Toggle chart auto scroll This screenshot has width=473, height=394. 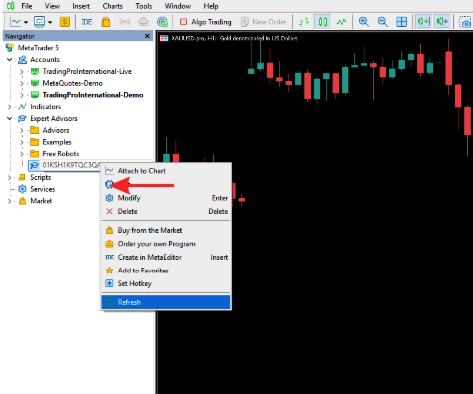(x=424, y=22)
